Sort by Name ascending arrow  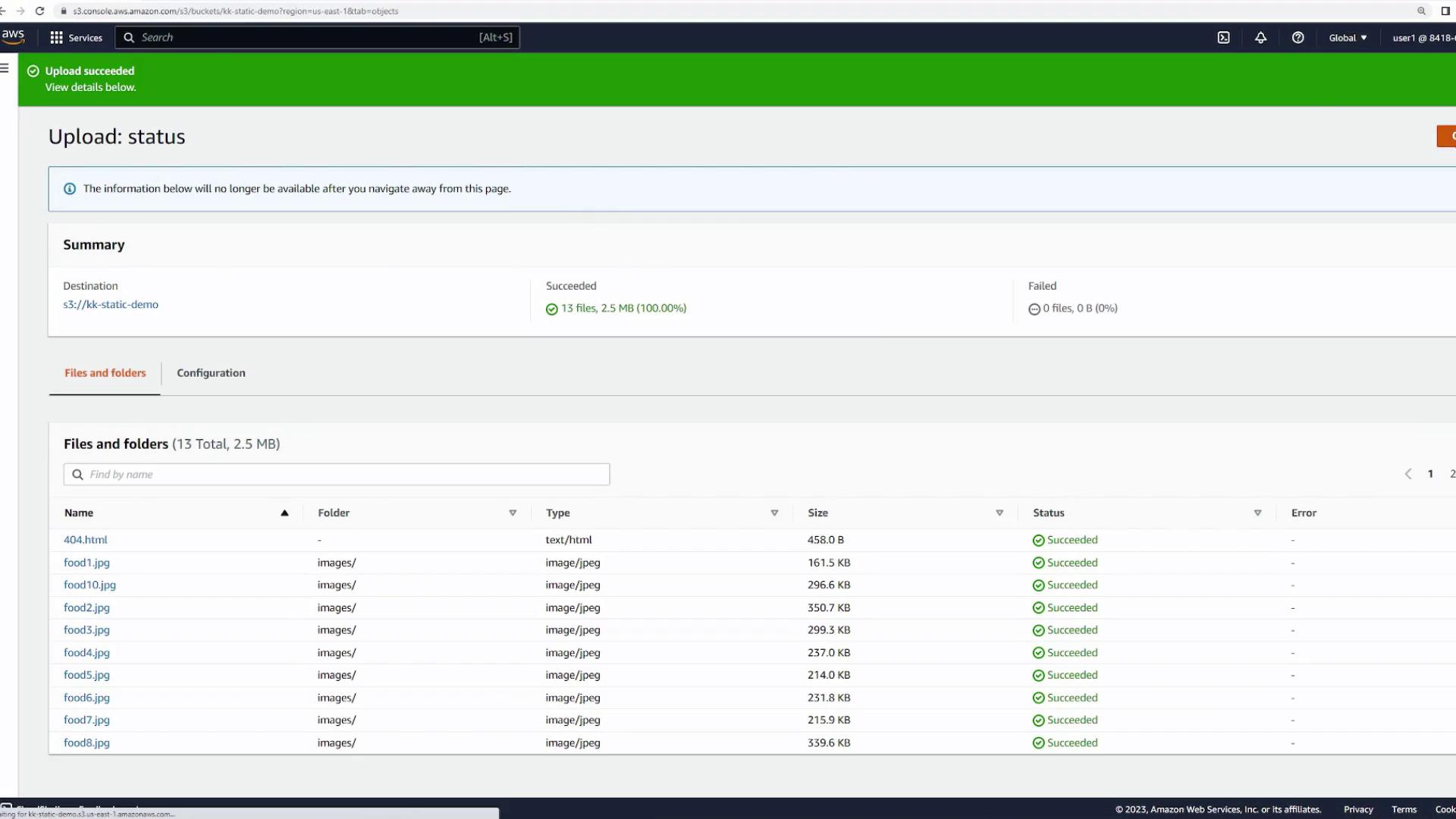[284, 513]
